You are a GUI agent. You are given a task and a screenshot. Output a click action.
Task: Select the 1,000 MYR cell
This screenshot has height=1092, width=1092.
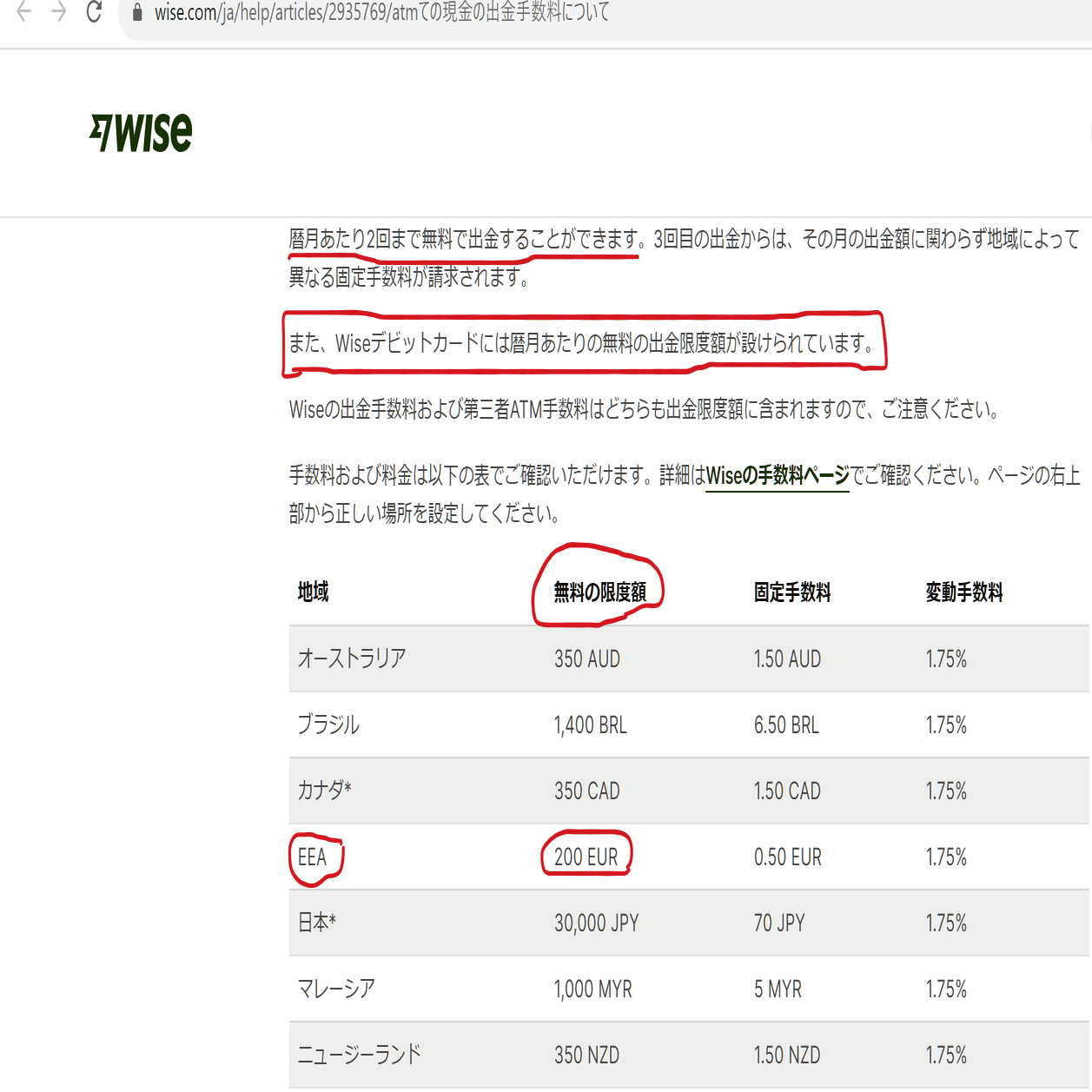point(593,989)
